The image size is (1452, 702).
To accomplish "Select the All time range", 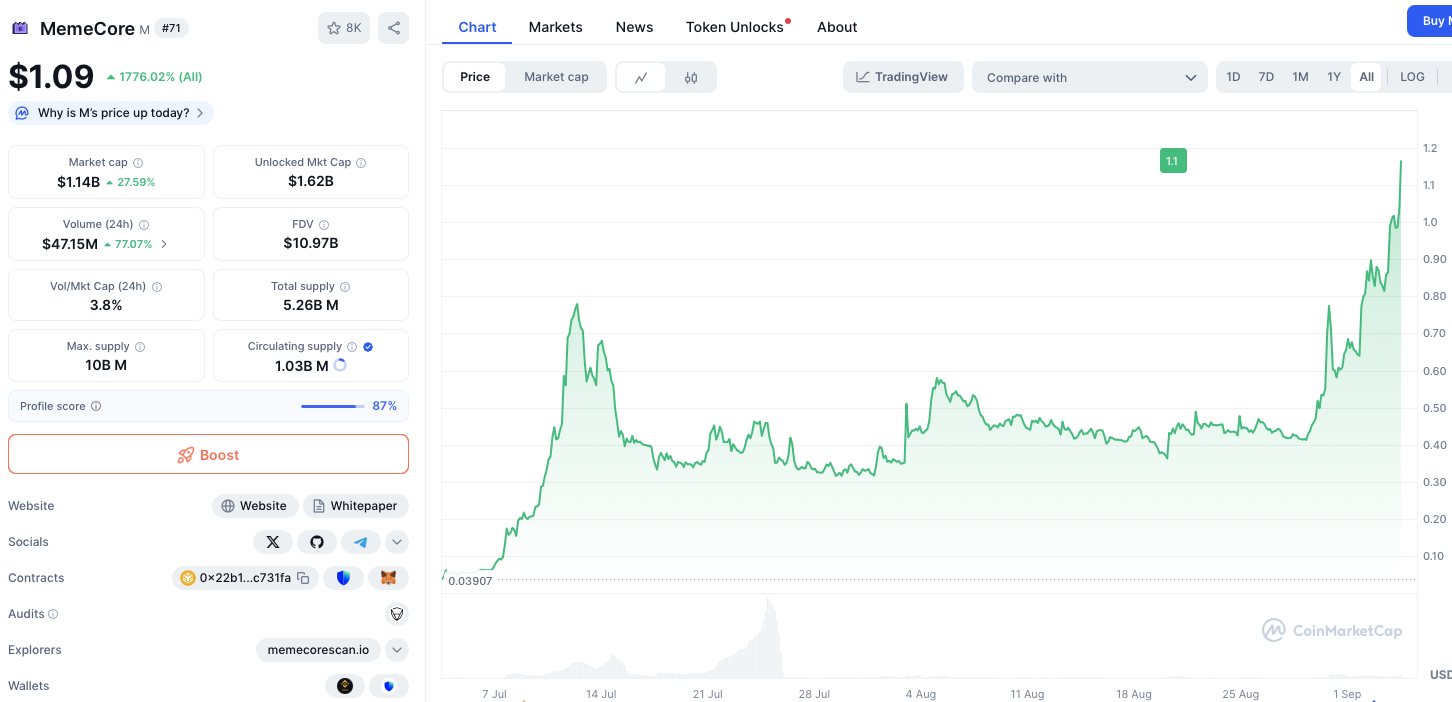I will [x=1367, y=77].
